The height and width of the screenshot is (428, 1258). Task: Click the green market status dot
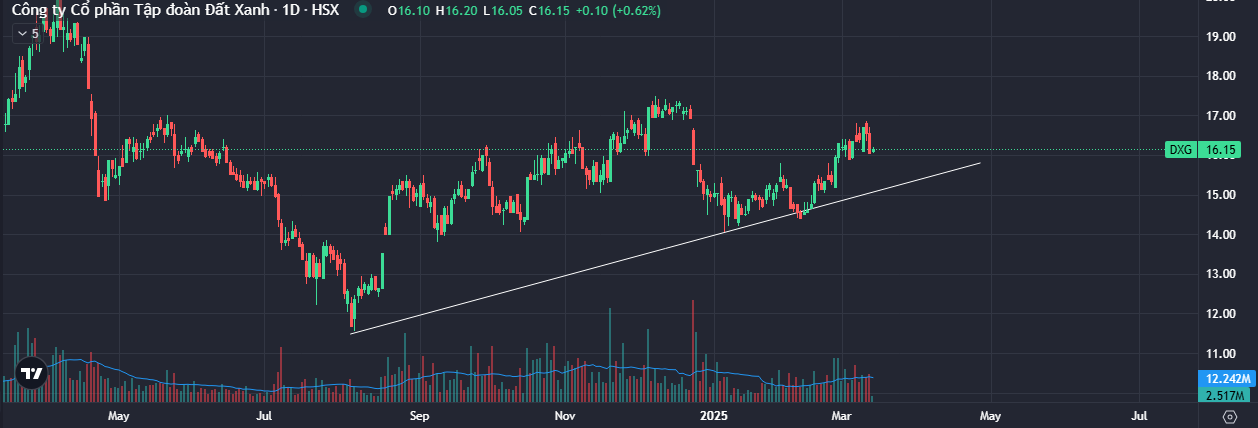[362, 10]
